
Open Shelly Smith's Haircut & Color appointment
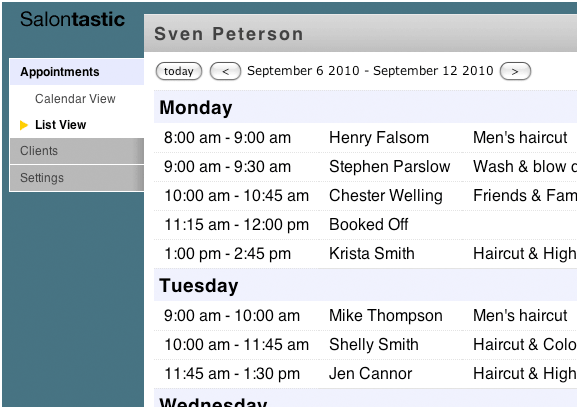tap(366, 345)
